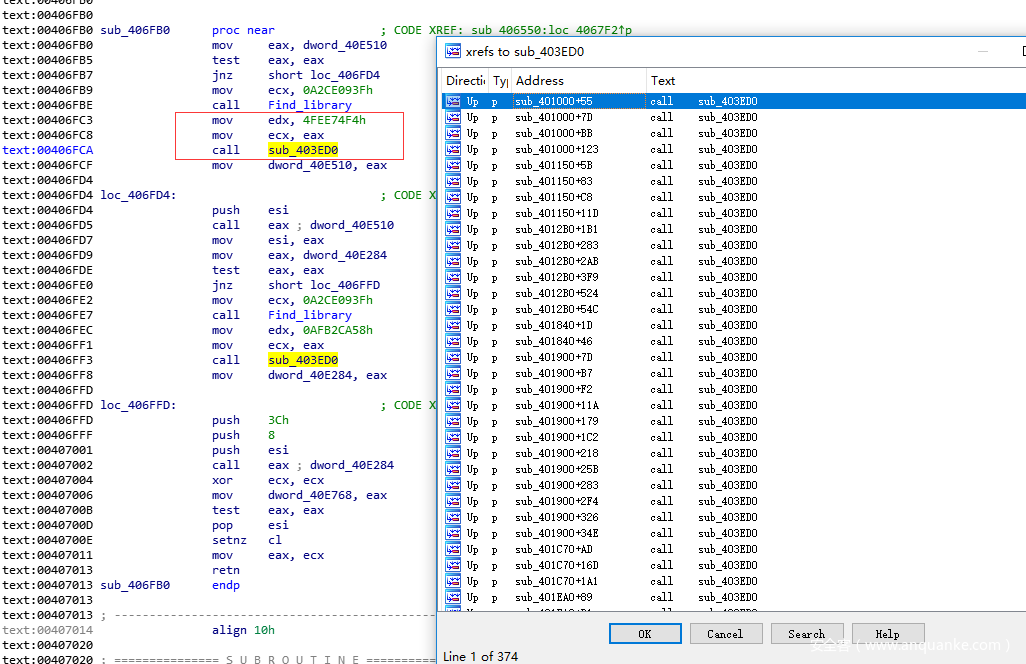Click the icon on the sub_4012B0+1B1 row
This screenshot has height=664, width=1026.
pos(453,229)
